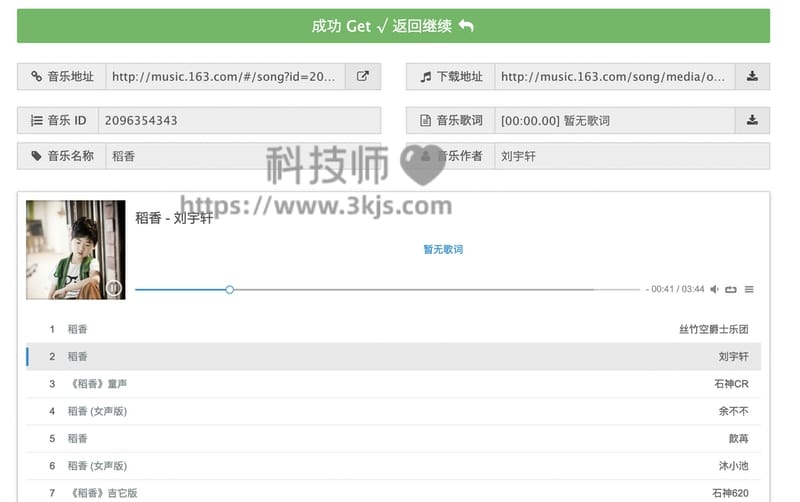Click the 暂无歌词 lyric text
800x502 pixels.
click(x=443, y=249)
